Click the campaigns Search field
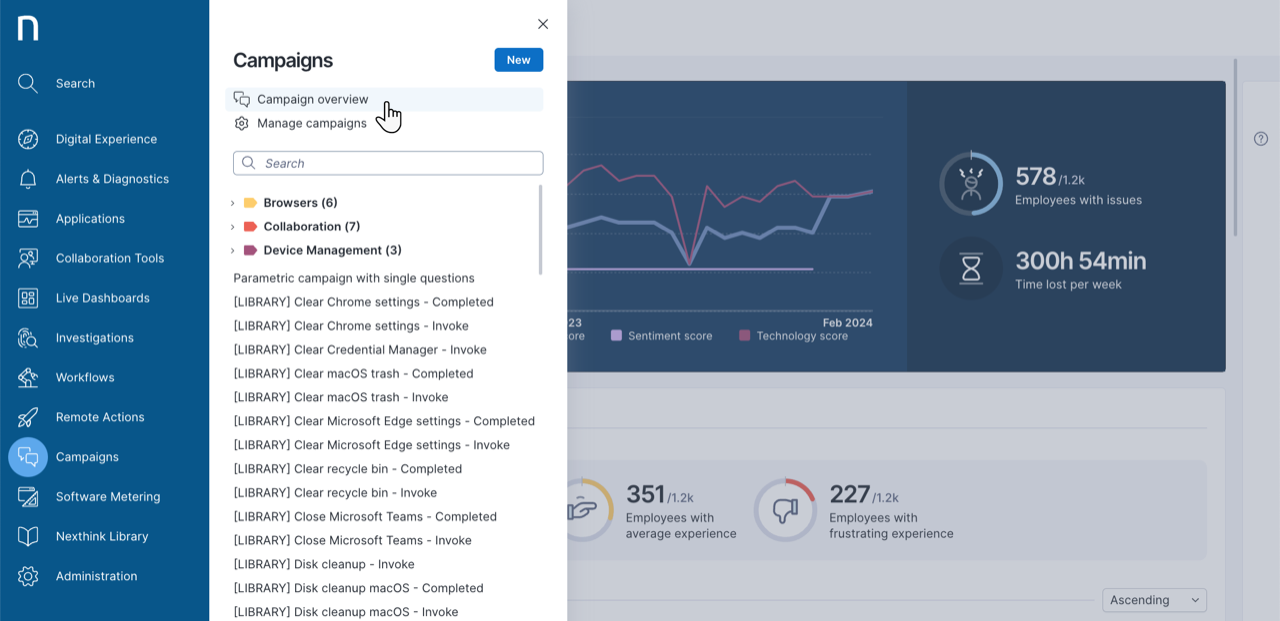Viewport: 1280px width, 621px height. 388,163
